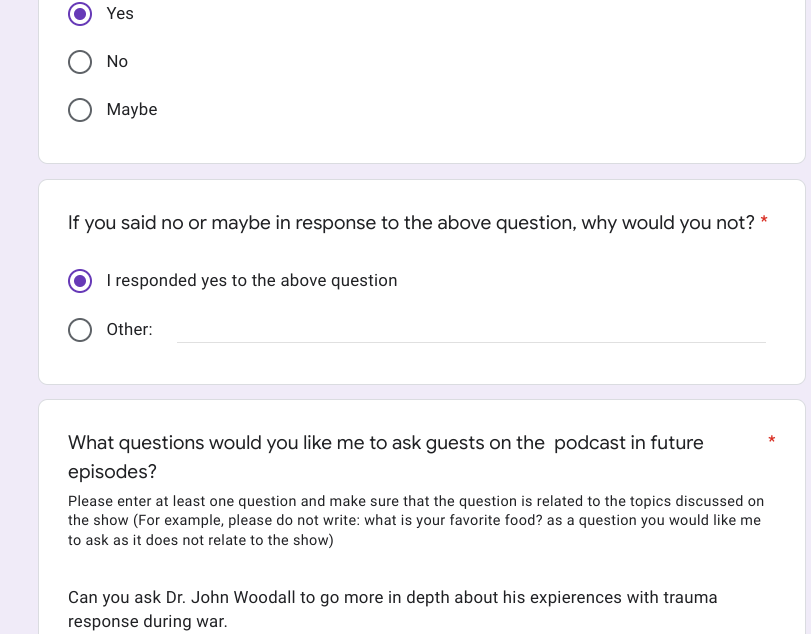Pick the Maybe radio option
811x634 pixels.
(80, 110)
